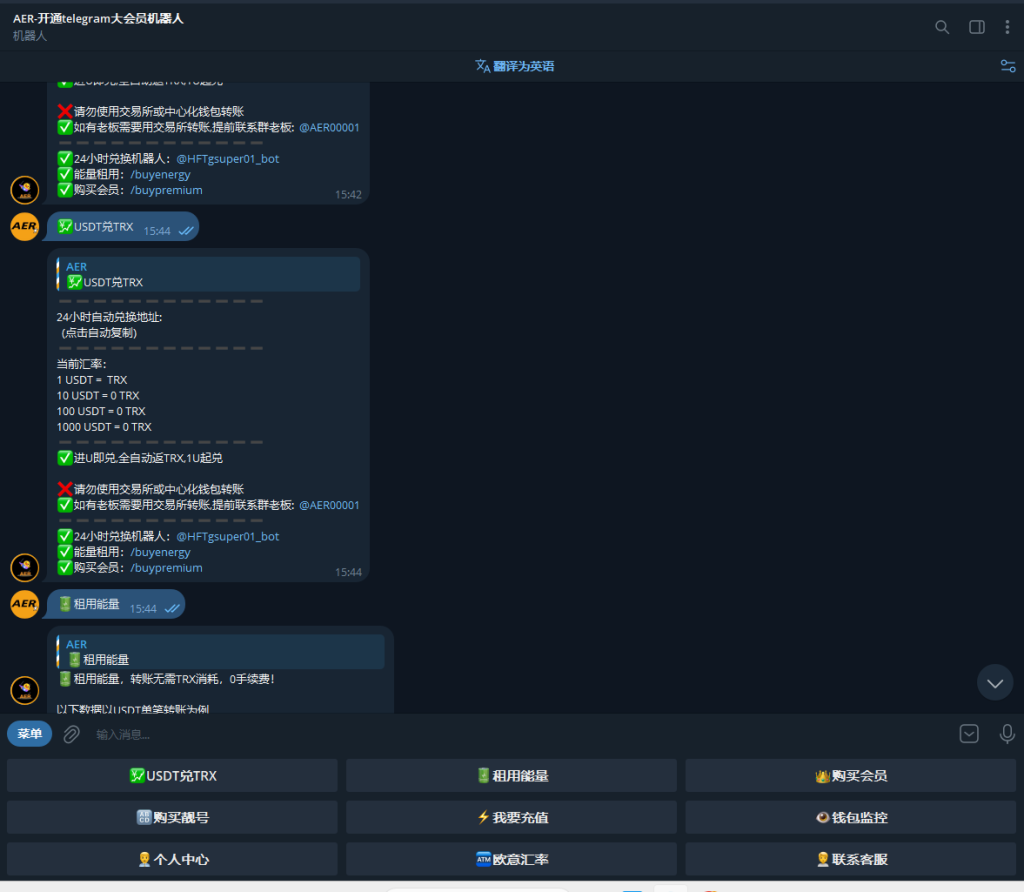Toggle the sidebar panel icon in the header
This screenshot has height=892, width=1024.
click(975, 27)
